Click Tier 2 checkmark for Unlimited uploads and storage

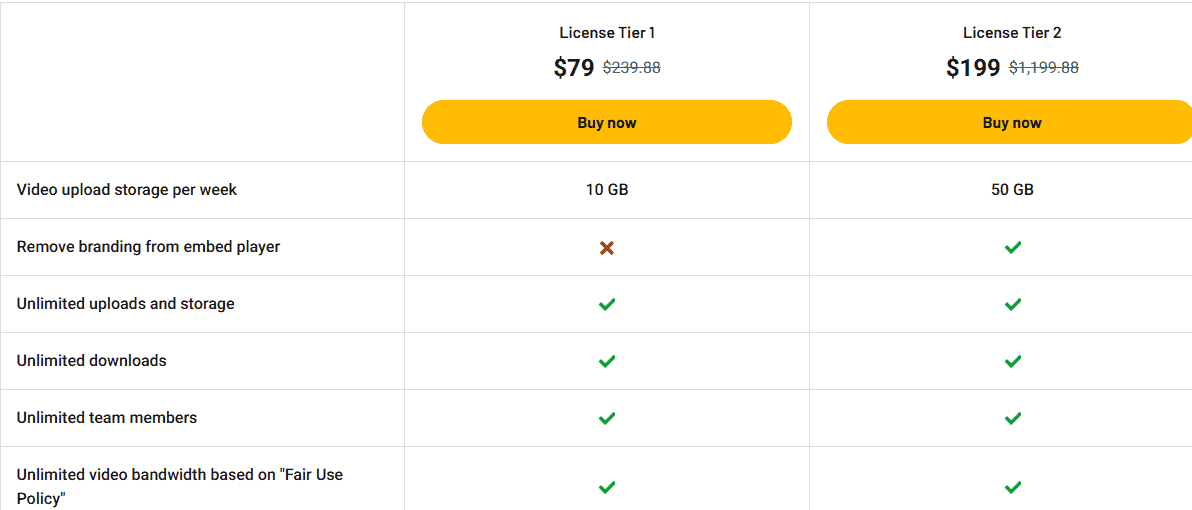coord(1012,304)
